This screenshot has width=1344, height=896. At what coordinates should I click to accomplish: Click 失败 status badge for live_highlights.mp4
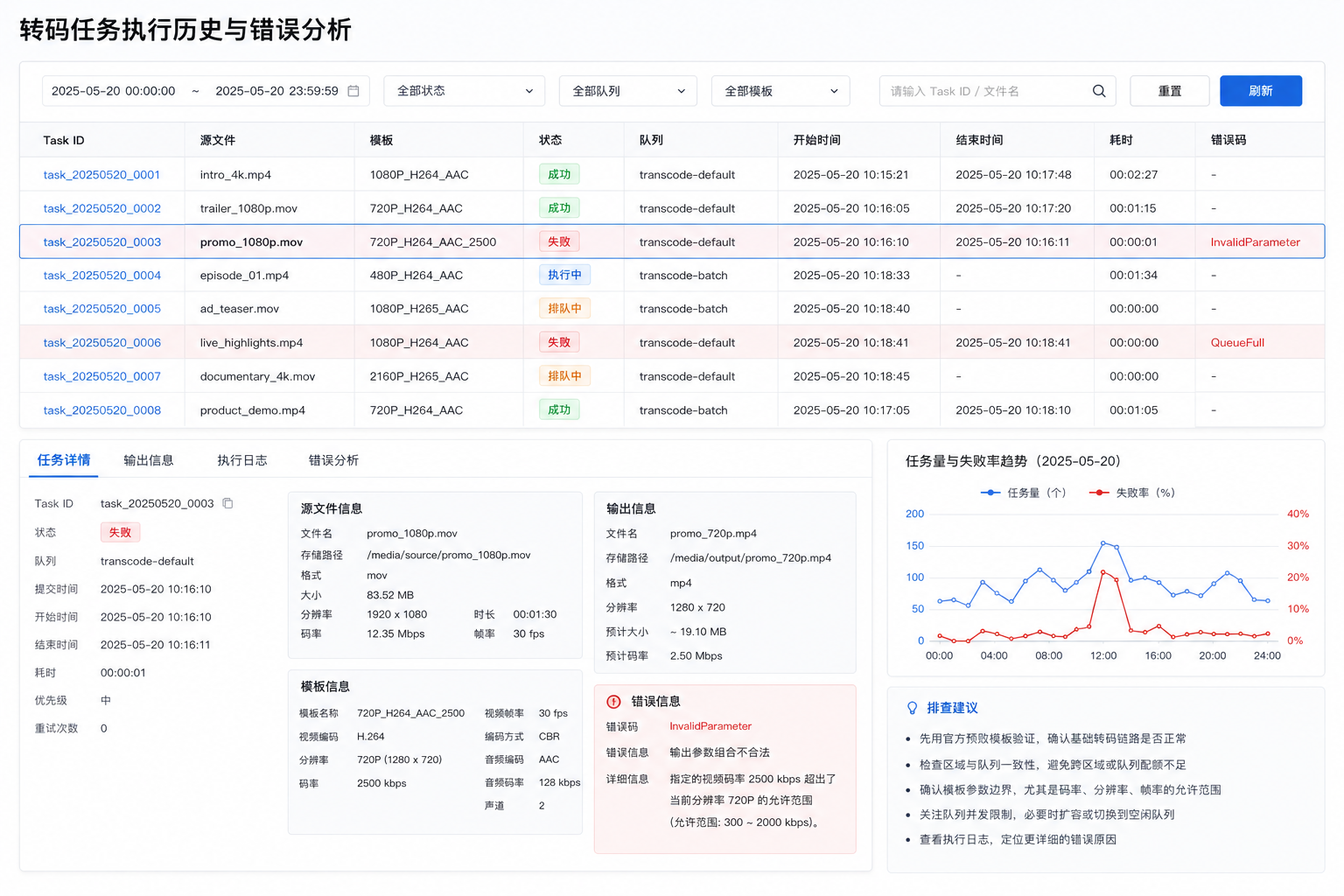559,343
